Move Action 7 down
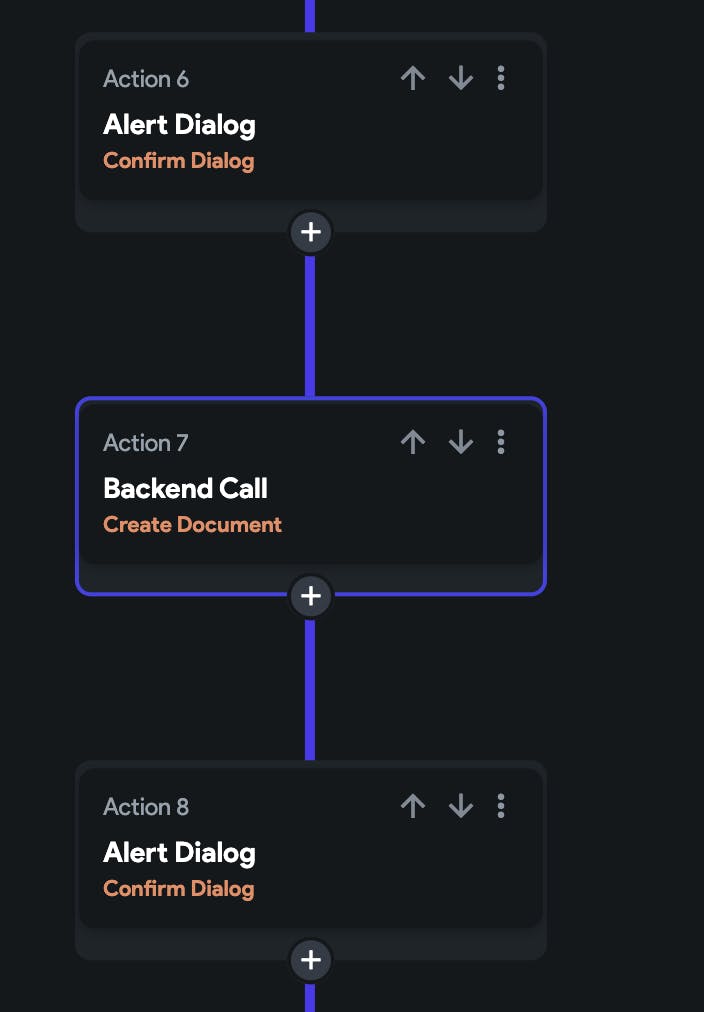704x1012 pixels. [x=460, y=442]
